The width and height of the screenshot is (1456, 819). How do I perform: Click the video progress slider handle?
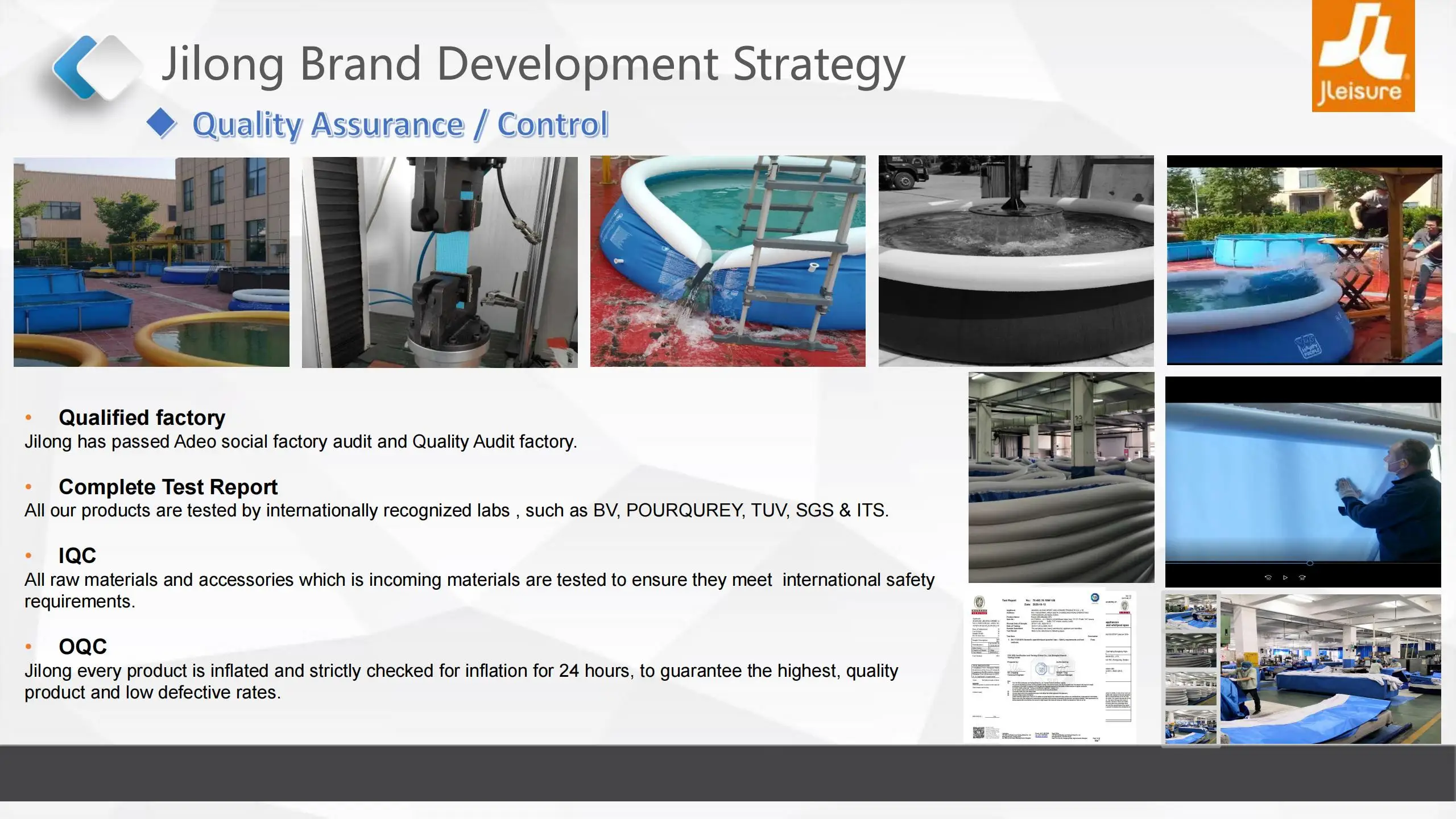click(x=1310, y=564)
